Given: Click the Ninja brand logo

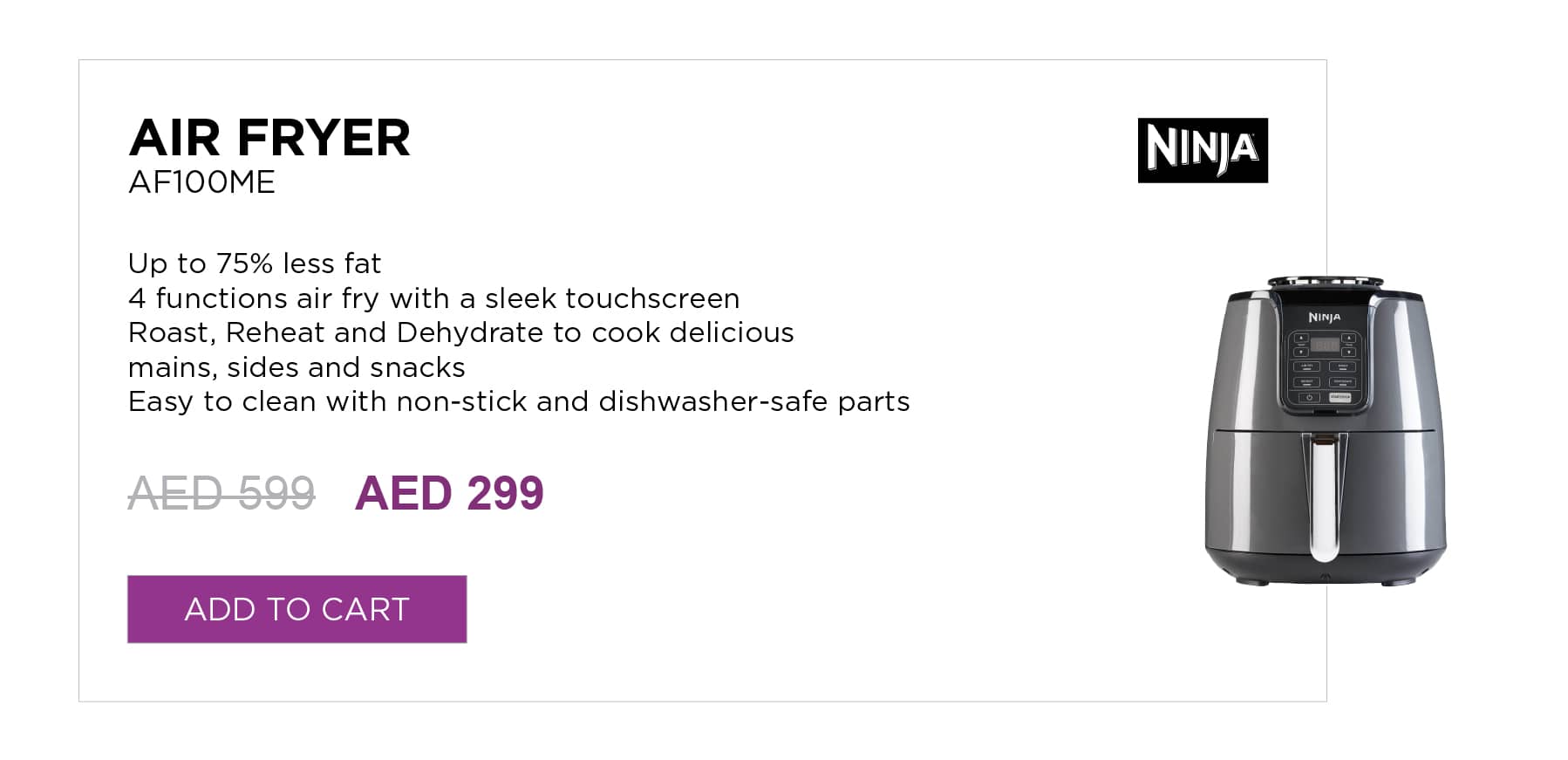Looking at the screenshot, I should pyautogui.click(x=1203, y=150).
